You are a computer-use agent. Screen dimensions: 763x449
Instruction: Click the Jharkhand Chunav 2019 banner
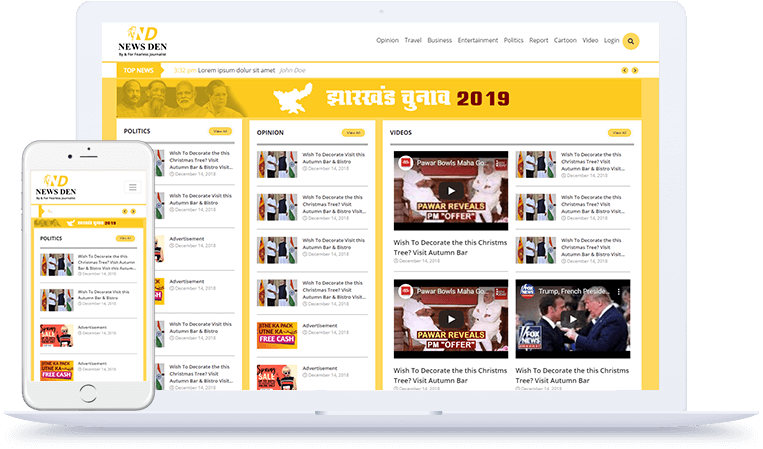point(379,98)
